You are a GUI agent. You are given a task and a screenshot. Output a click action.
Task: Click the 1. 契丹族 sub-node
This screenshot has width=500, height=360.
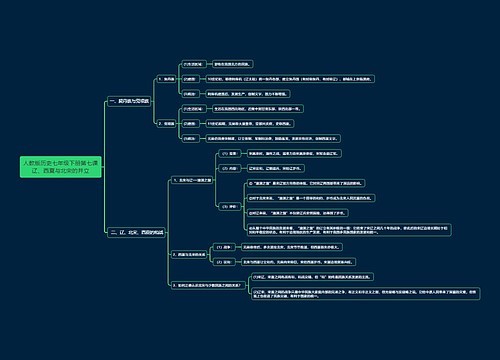click(x=166, y=79)
